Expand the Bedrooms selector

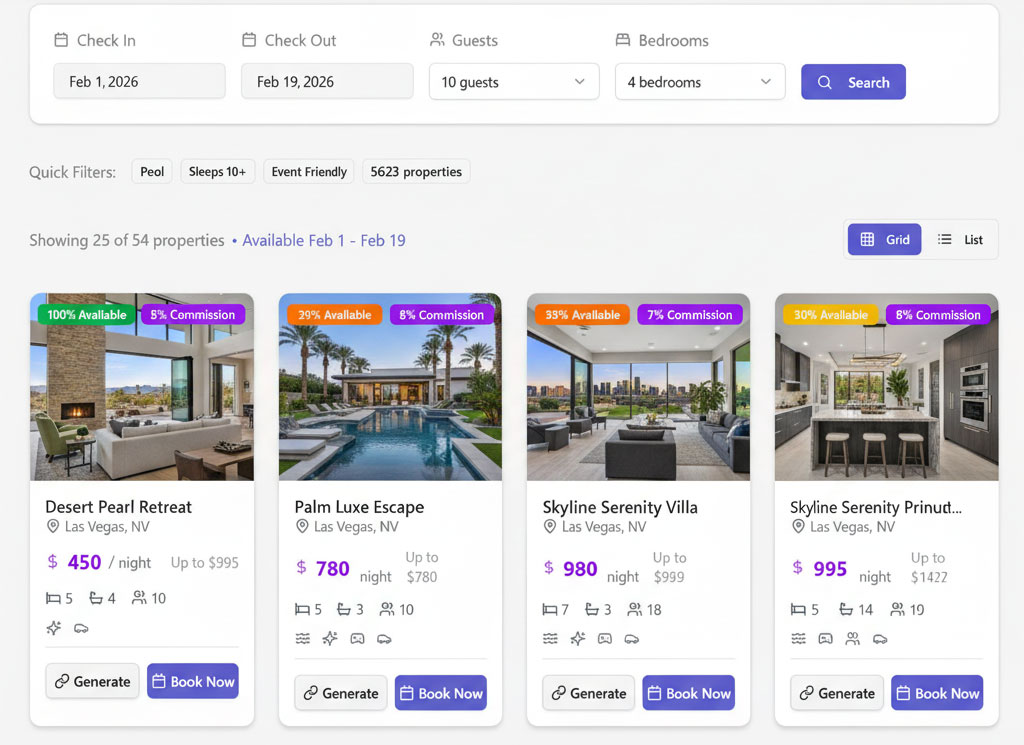(x=699, y=81)
